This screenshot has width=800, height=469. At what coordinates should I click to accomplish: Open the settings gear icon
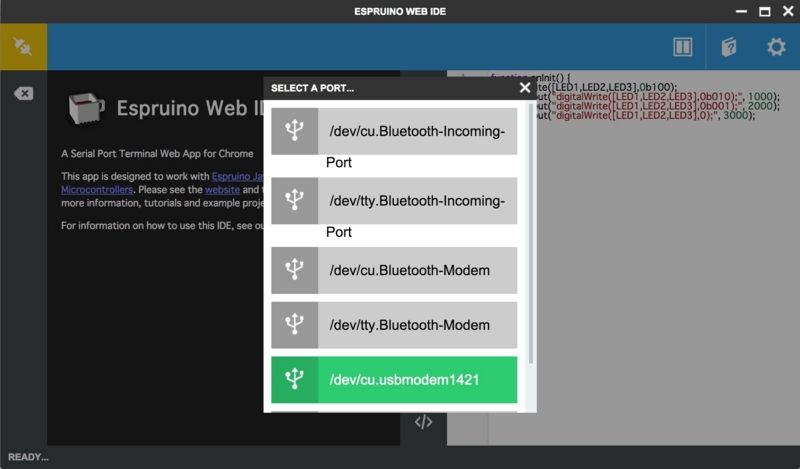pyautogui.click(x=776, y=47)
